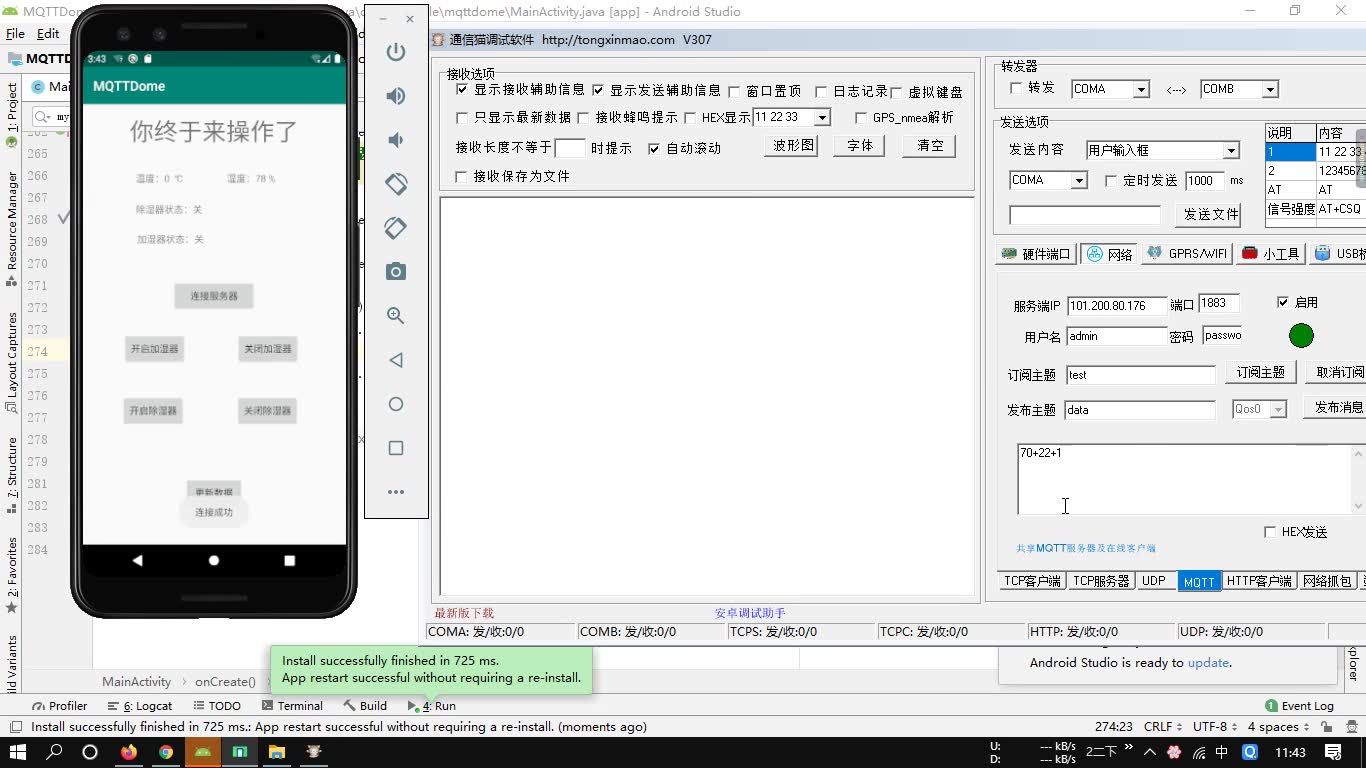Enable HEX显示 checkbox
Image resolution: width=1366 pixels, height=768 pixels.
coord(692,118)
